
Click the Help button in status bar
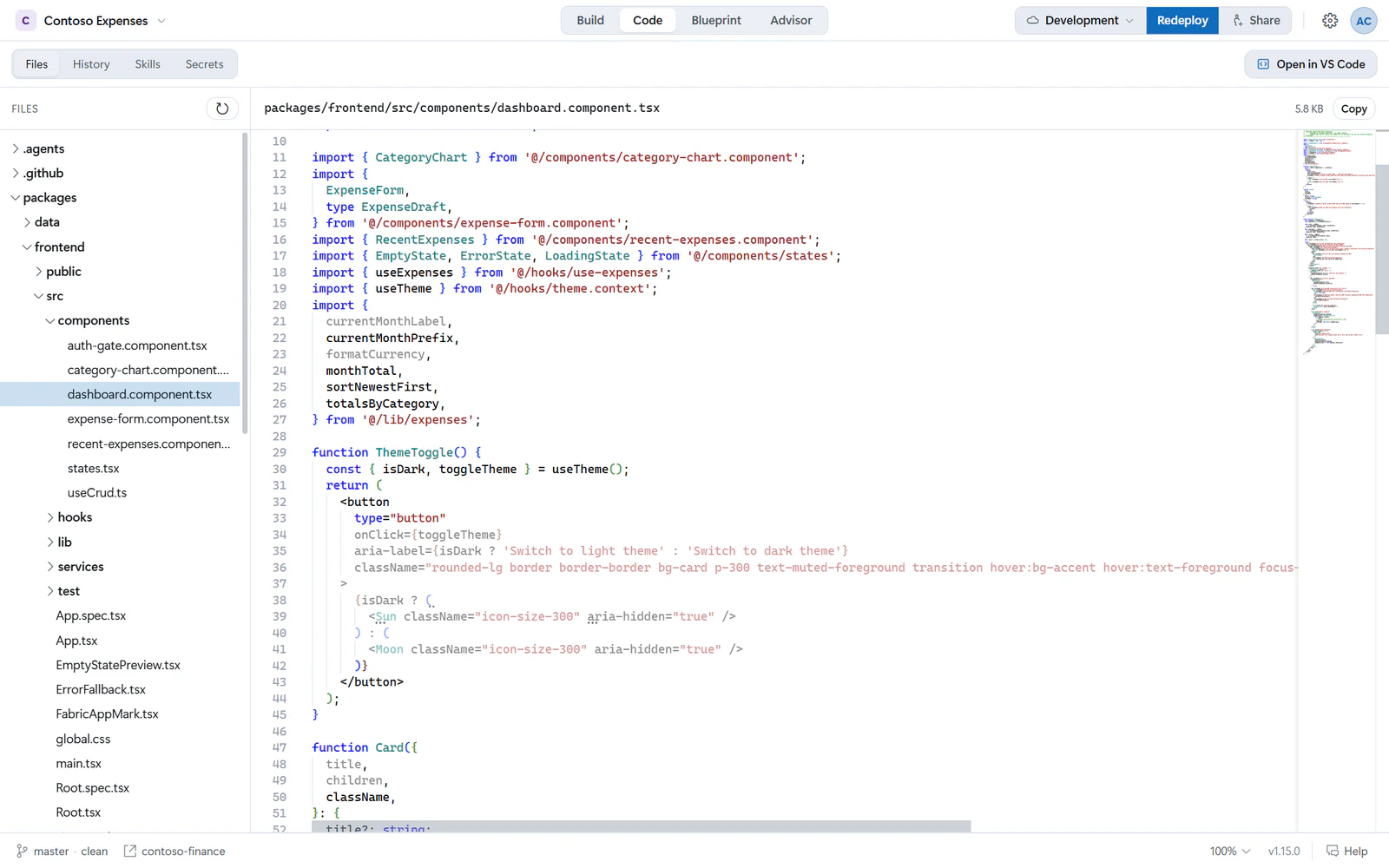[x=1347, y=852]
